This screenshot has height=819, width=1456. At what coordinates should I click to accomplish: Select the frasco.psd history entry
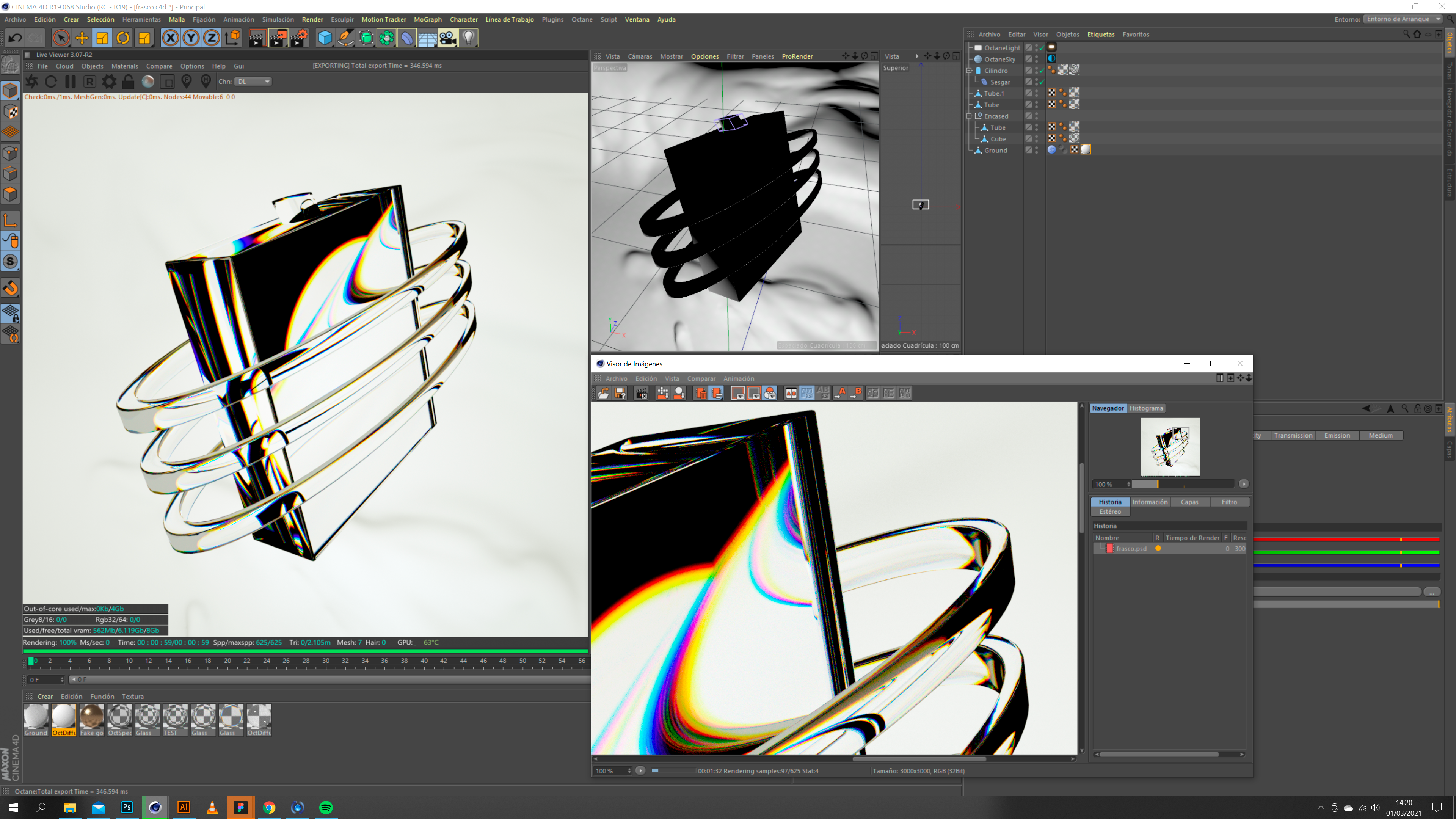coord(1131,548)
